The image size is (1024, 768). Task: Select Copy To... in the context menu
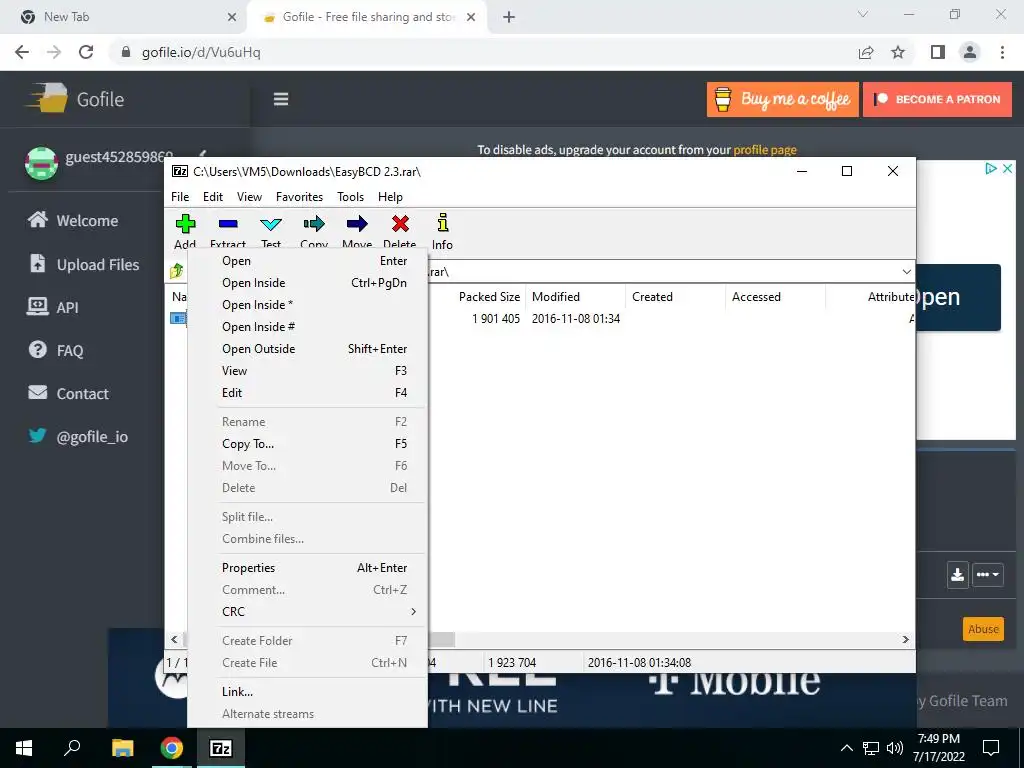(307, 444)
